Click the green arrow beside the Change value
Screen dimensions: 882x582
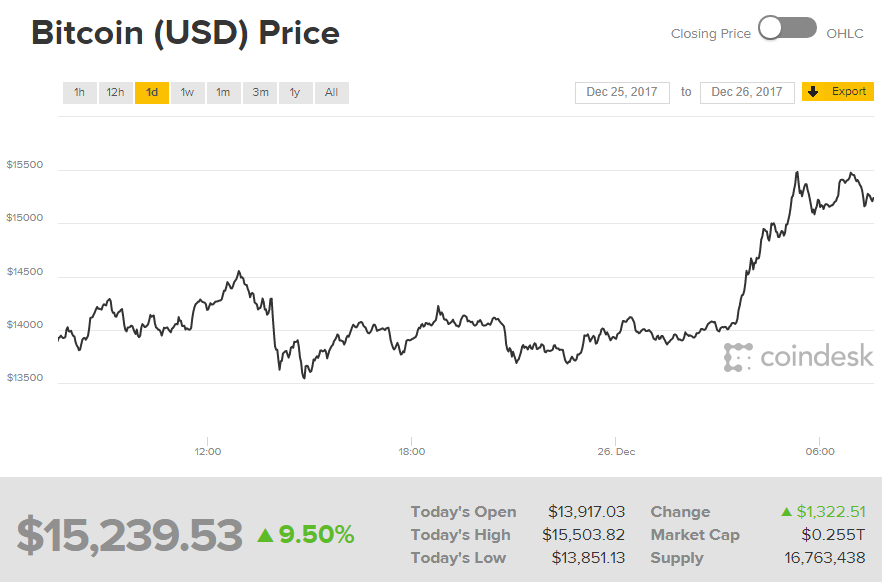click(785, 511)
